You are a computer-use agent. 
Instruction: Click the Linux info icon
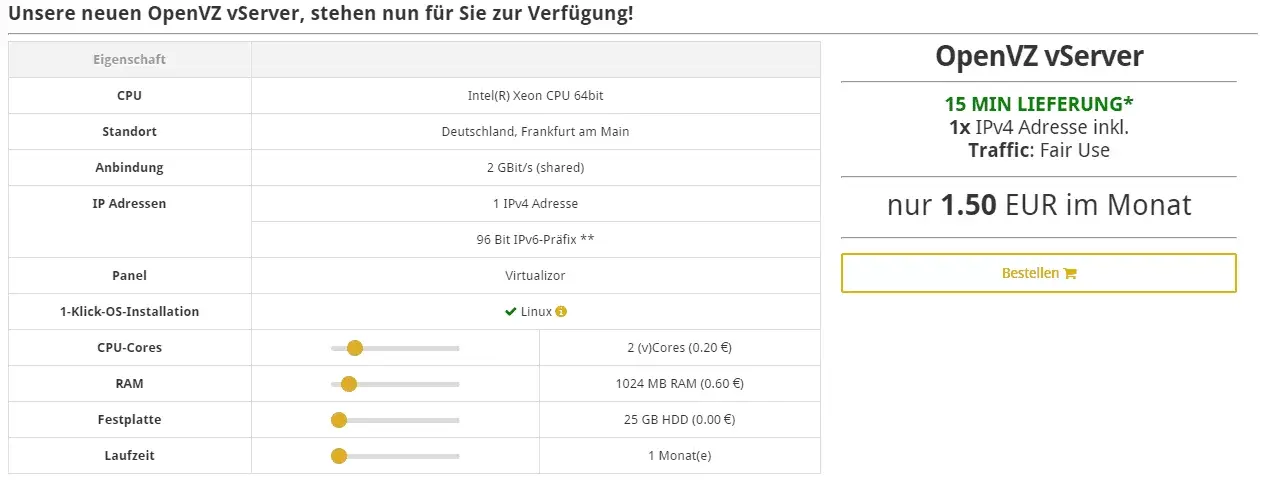tap(561, 312)
